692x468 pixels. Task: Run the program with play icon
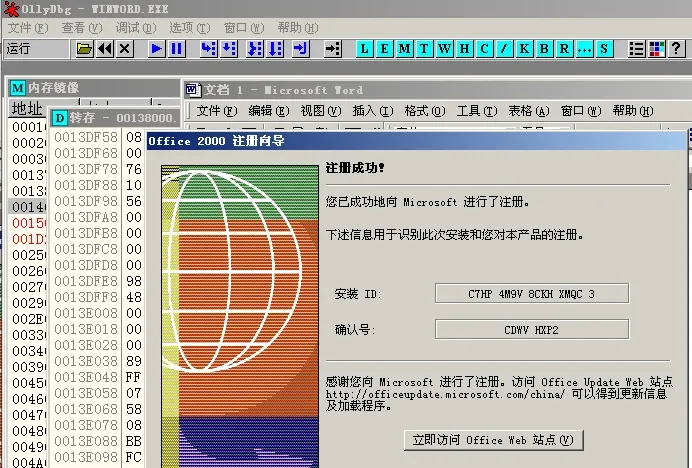(156, 49)
